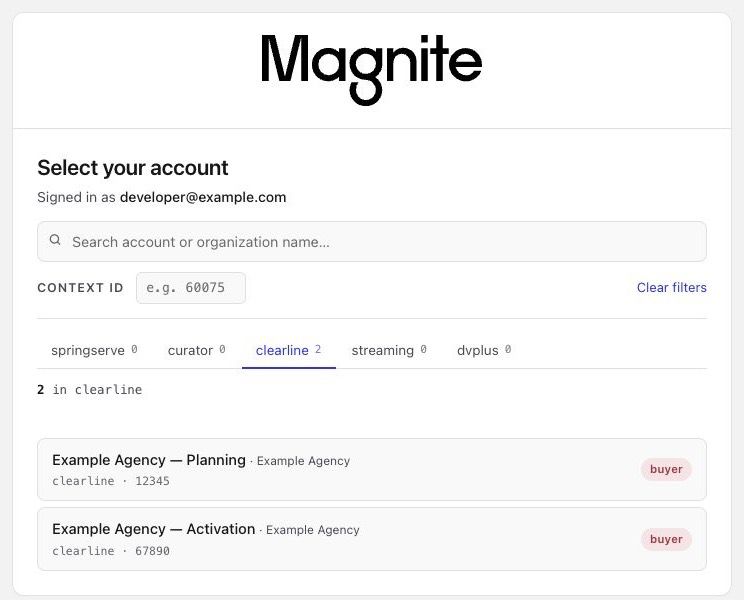
Task: Focus the account search field
Action: [372, 241]
